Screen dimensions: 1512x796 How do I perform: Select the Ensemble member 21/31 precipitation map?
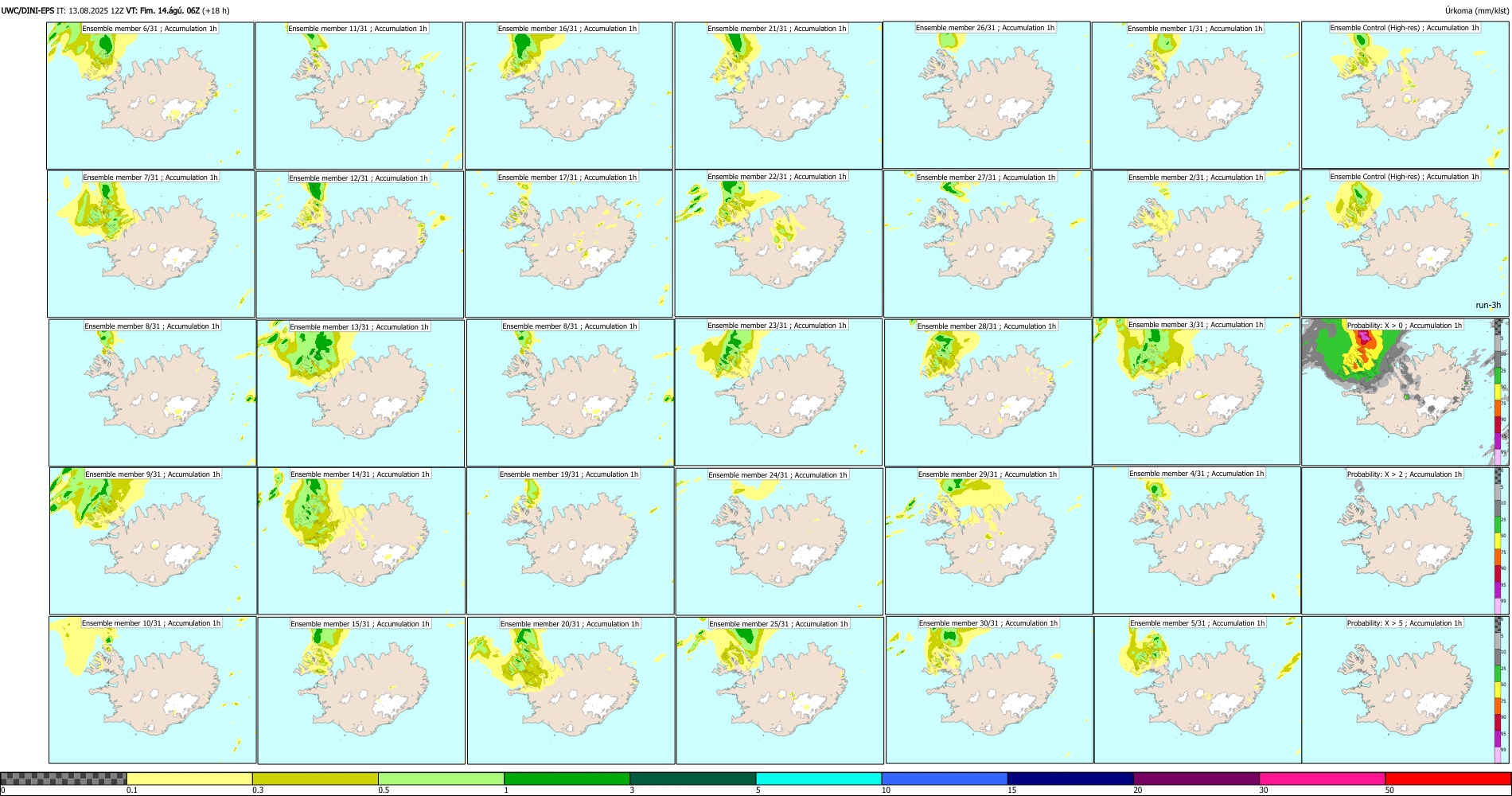point(778,96)
